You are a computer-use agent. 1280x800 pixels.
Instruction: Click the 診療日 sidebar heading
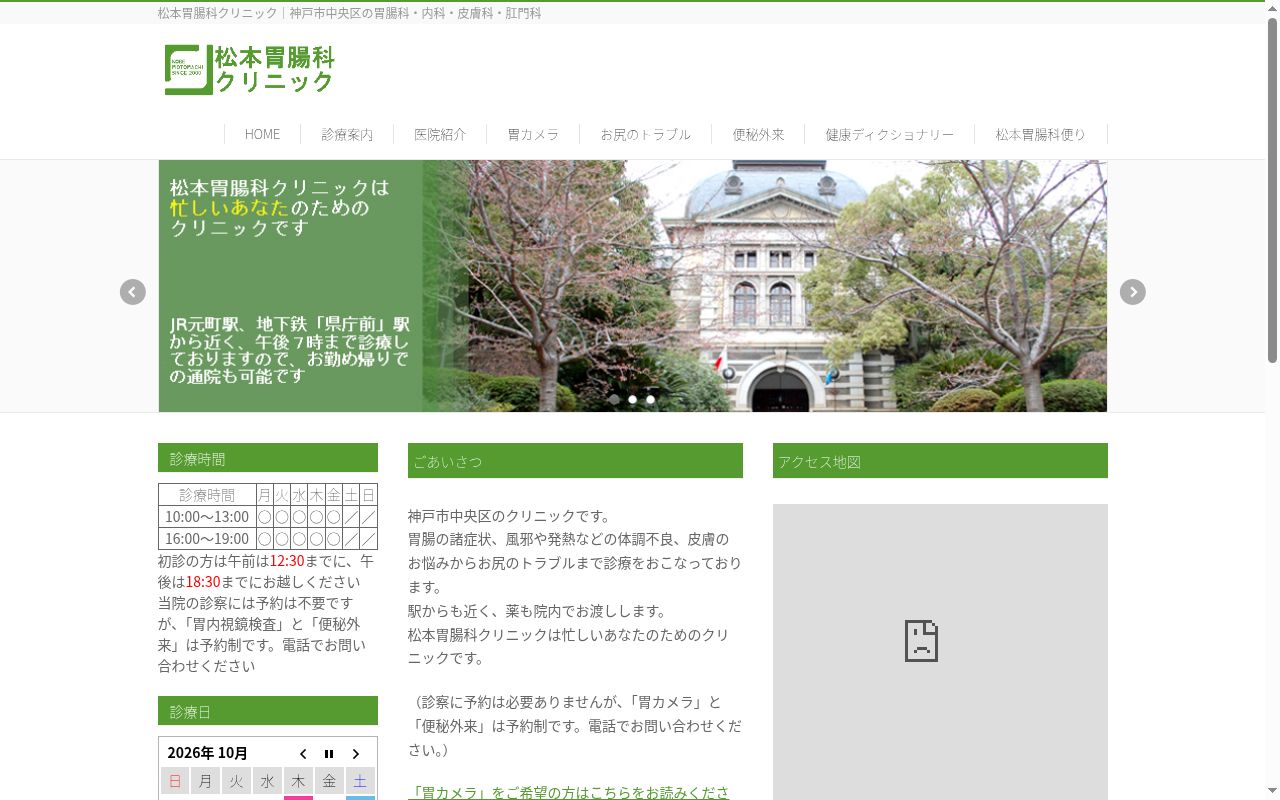pyautogui.click(x=268, y=711)
